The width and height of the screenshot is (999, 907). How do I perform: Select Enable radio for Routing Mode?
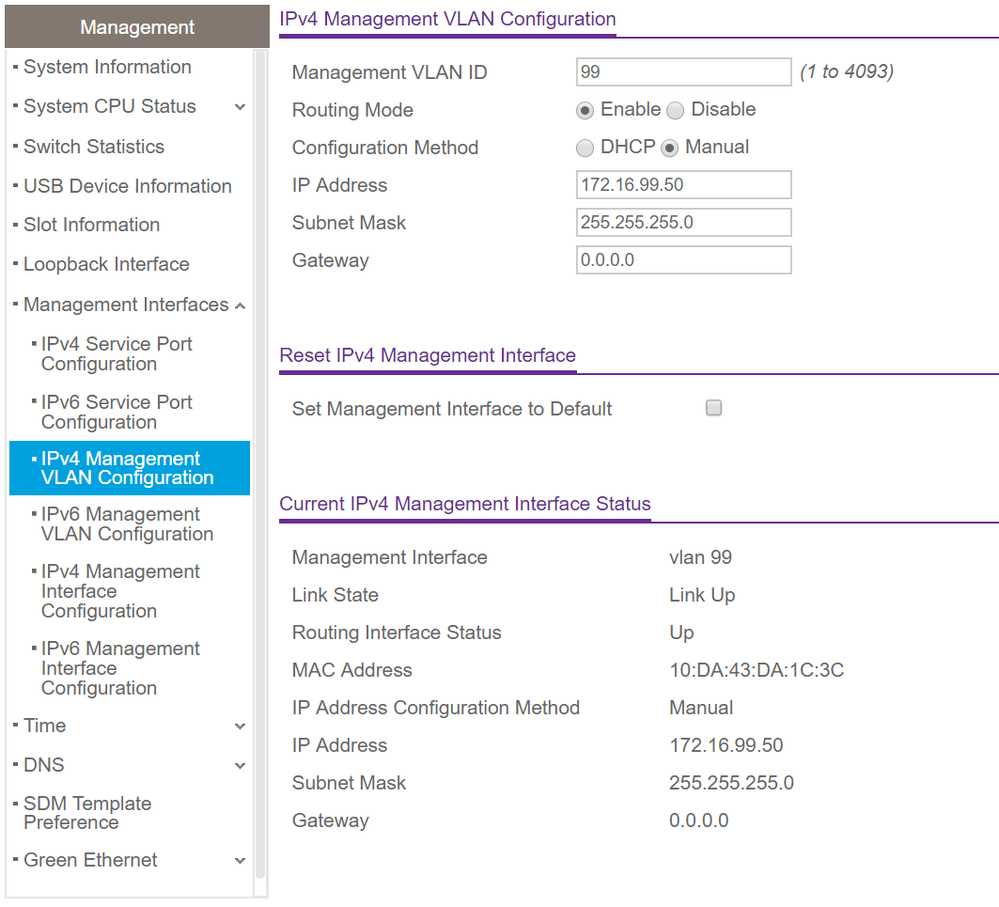tap(585, 110)
